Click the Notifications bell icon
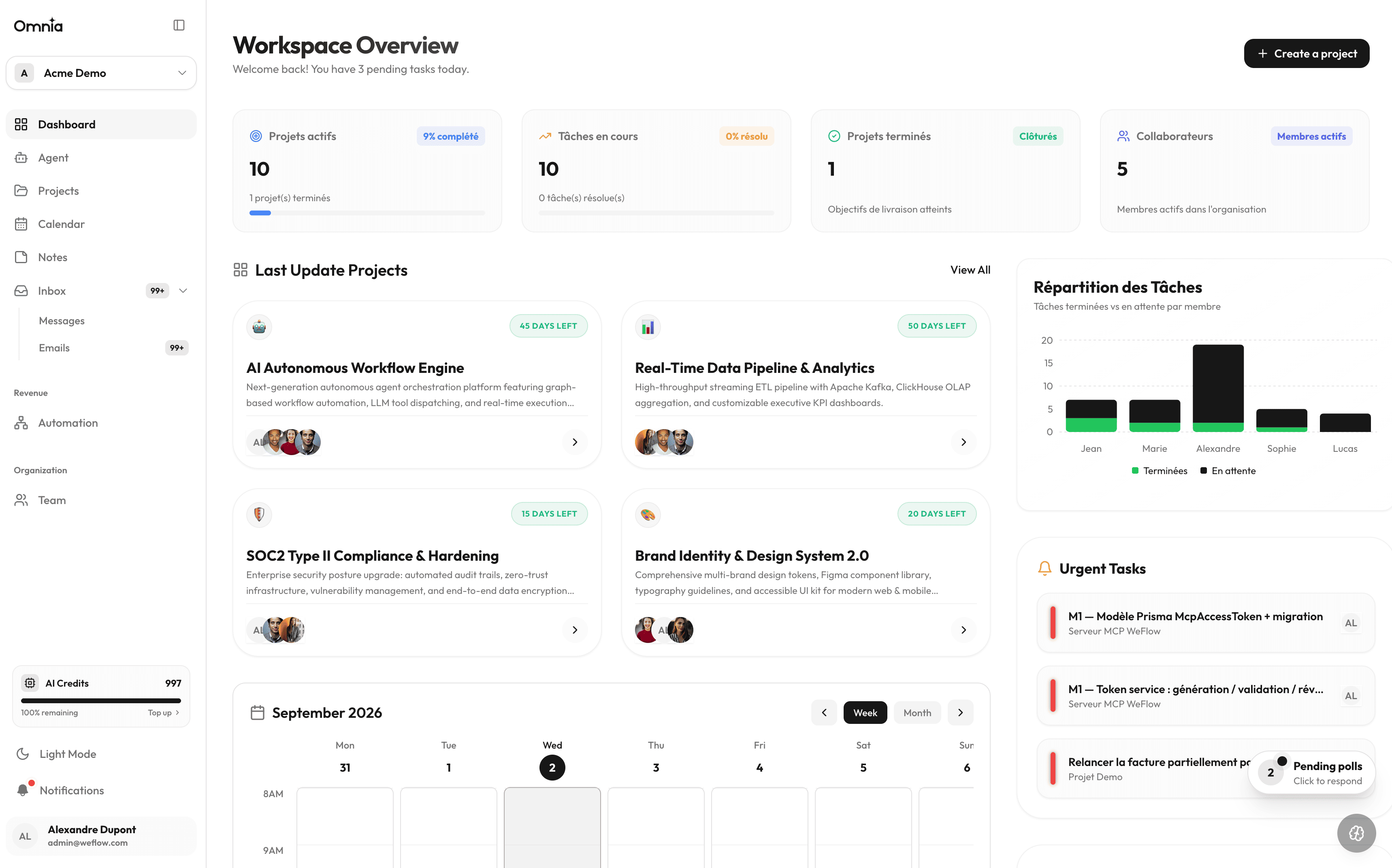This screenshot has height=868, width=1392. 23,791
